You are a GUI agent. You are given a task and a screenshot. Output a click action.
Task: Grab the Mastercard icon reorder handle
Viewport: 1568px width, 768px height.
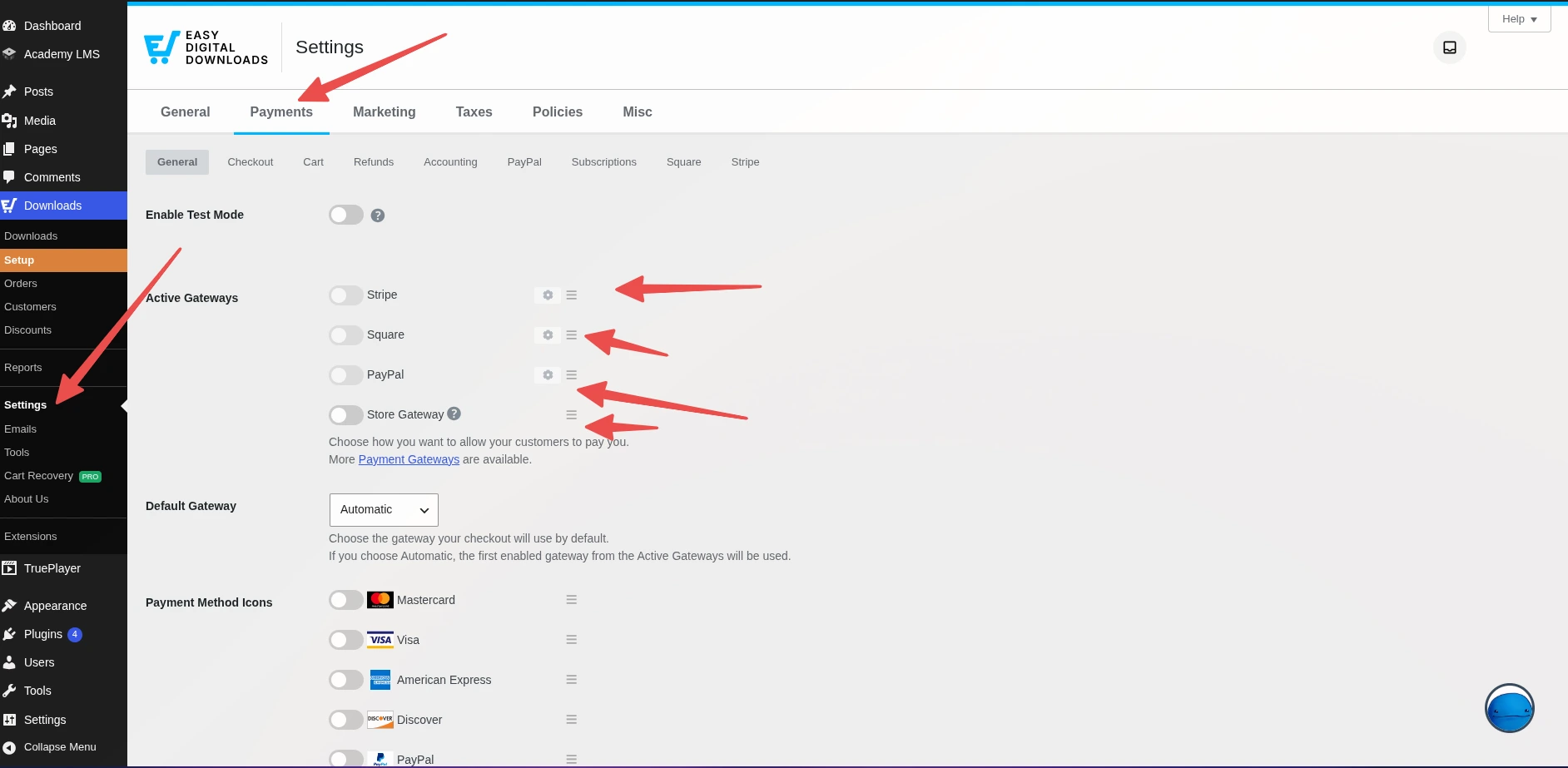(x=572, y=599)
